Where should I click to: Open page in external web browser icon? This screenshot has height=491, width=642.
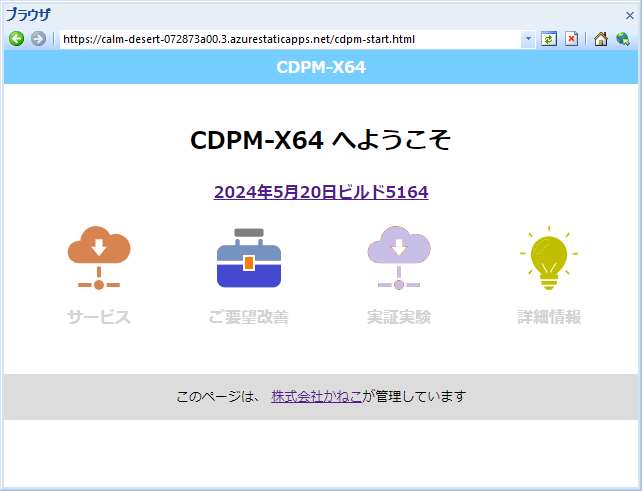coord(623,39)
